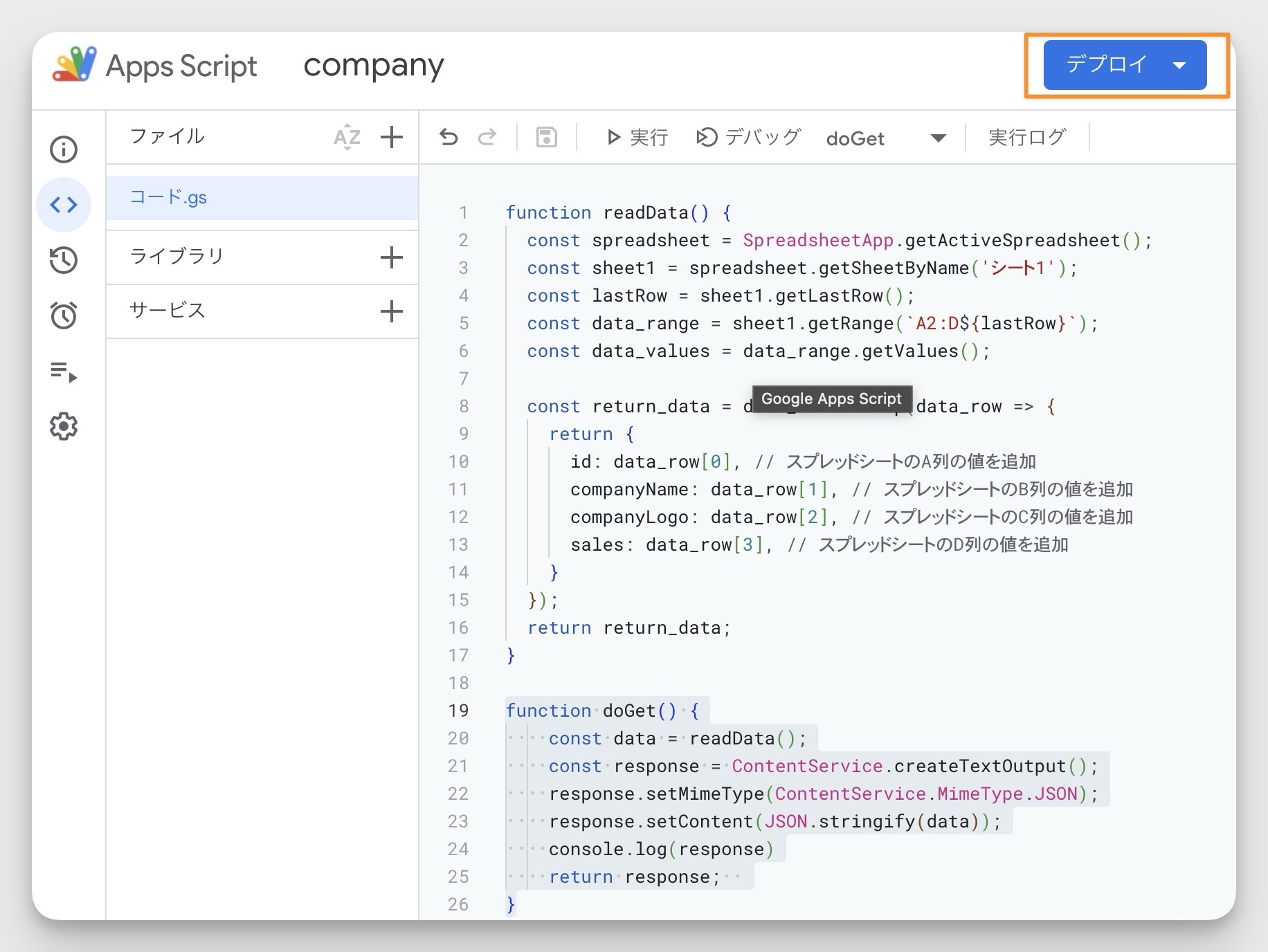Screen dimensions: 1268x952
Task: Expand the デプロイ deployment options arrow
Action: 1179,64
